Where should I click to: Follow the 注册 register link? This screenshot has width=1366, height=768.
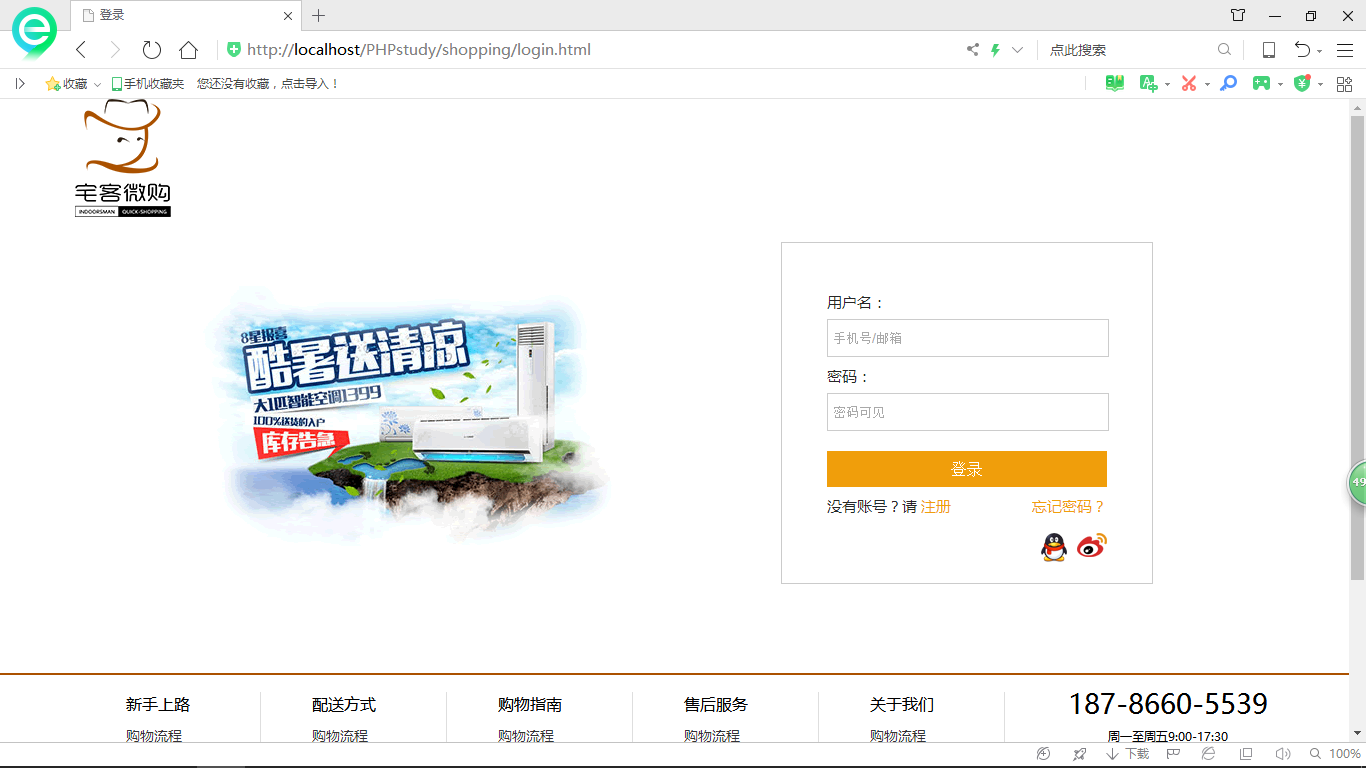click(935, 507)
